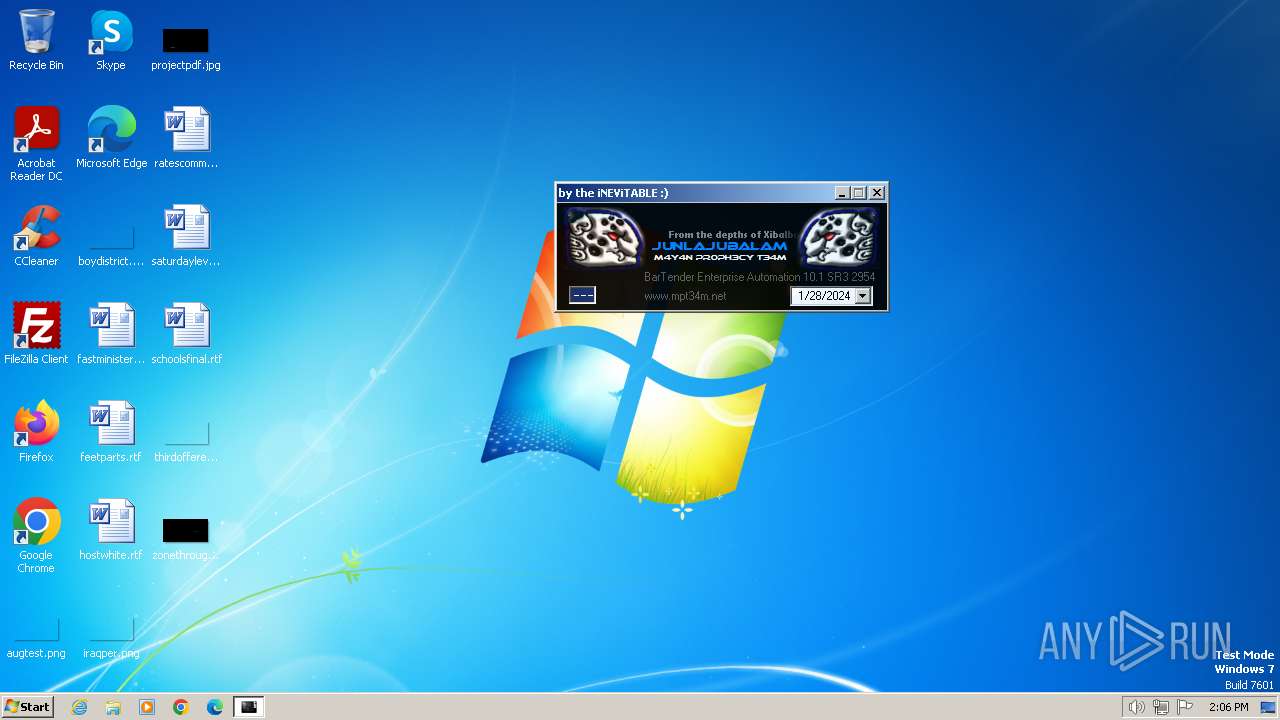Select the zonethroug desktop file
The height and width of the screenshot is (720, 1280).
(x=186, y=538)
